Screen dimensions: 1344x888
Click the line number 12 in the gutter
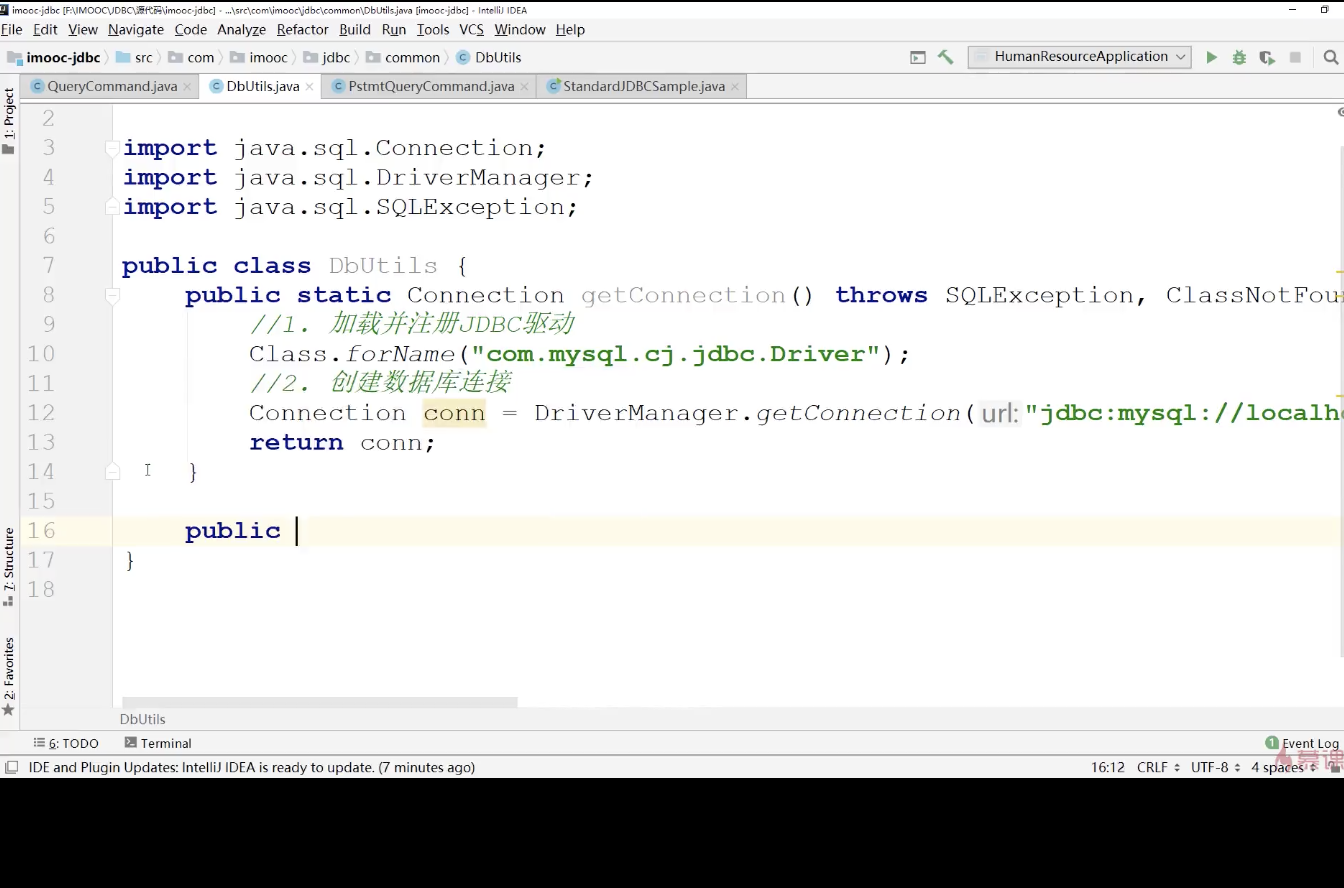pyautogui.click(x=41, y=413)
